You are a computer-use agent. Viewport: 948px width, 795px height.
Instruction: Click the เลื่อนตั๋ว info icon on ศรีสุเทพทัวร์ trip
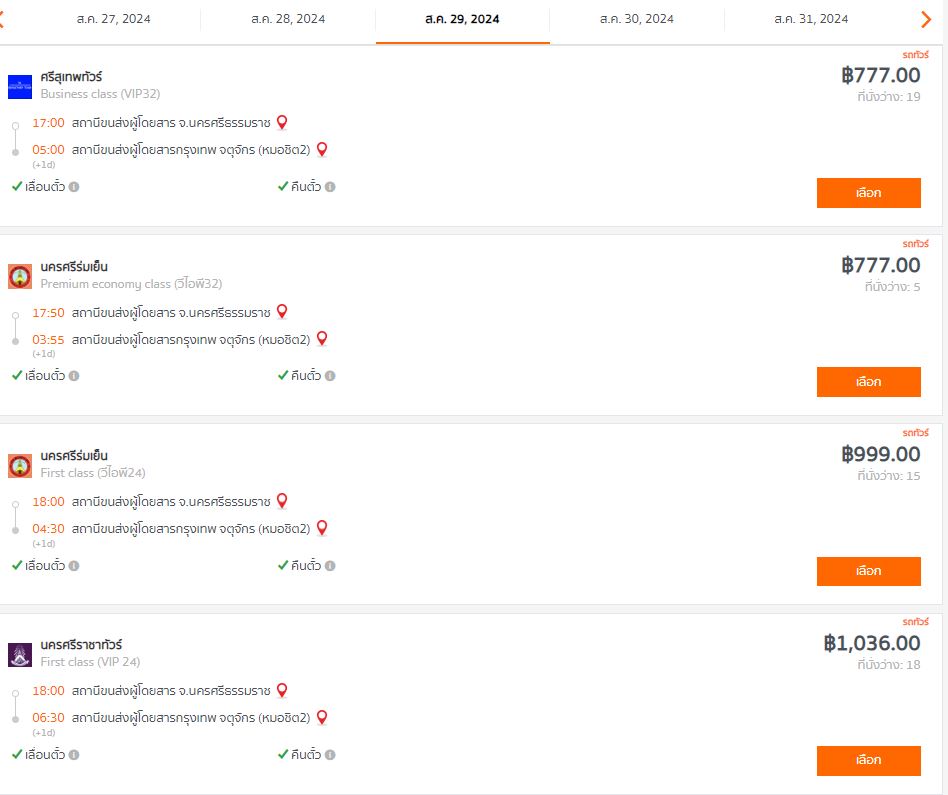click(74, 187)
